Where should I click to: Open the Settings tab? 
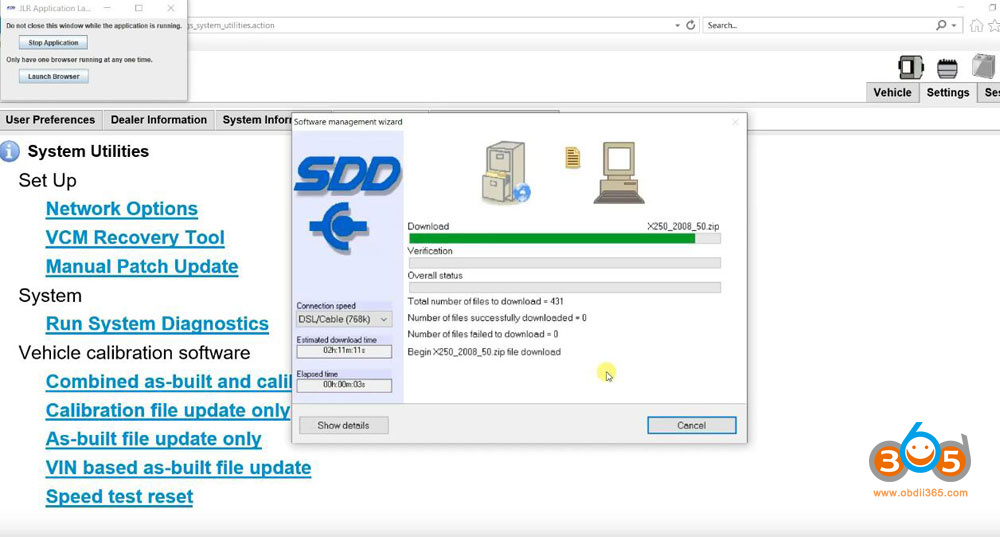(948, 92)
